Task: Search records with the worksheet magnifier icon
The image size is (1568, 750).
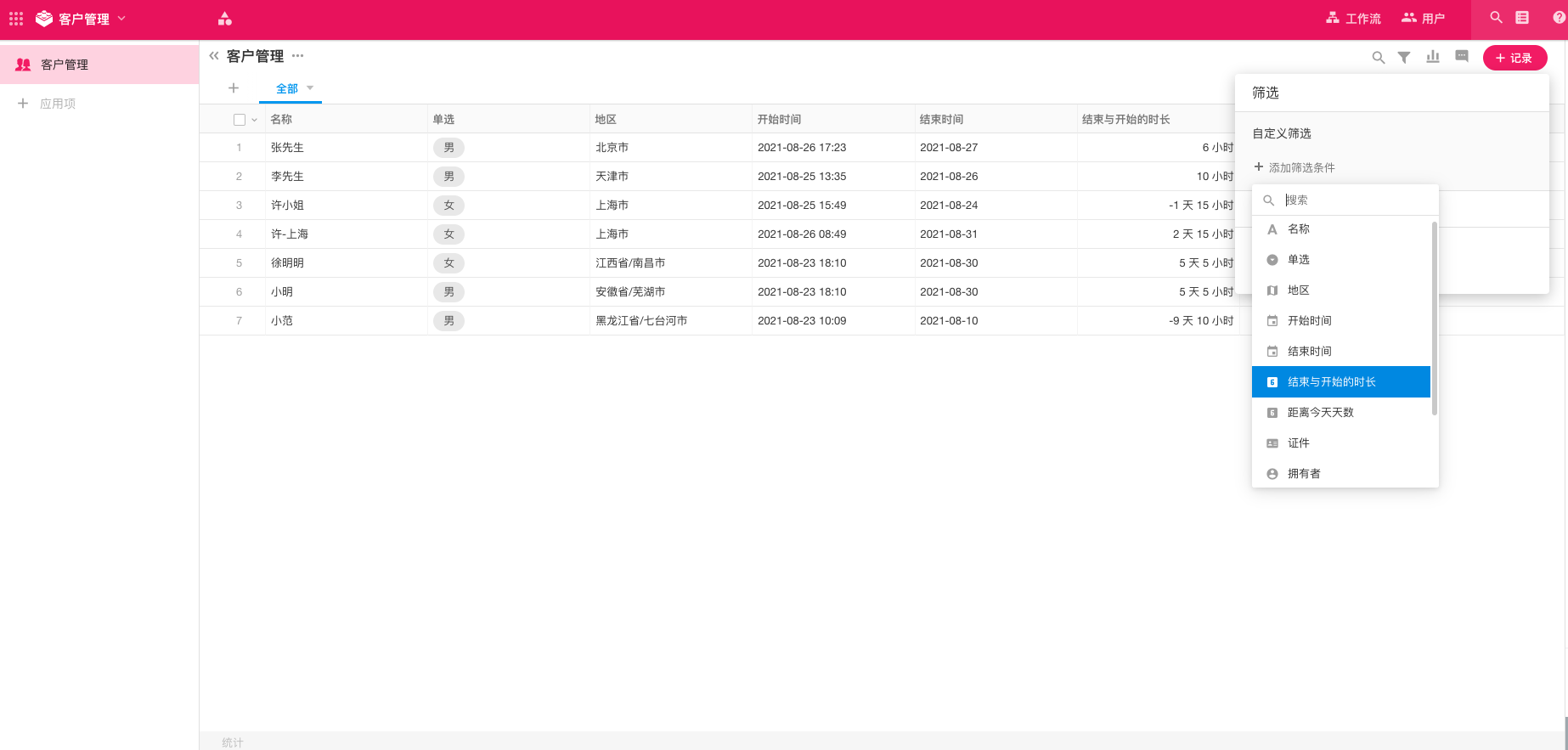Action: point(1379,58)
